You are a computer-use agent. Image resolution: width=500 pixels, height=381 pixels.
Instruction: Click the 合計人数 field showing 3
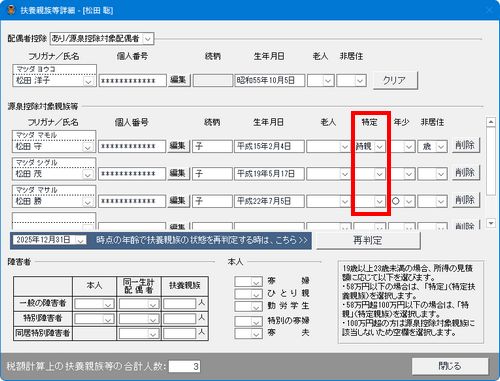click(185, 366)
